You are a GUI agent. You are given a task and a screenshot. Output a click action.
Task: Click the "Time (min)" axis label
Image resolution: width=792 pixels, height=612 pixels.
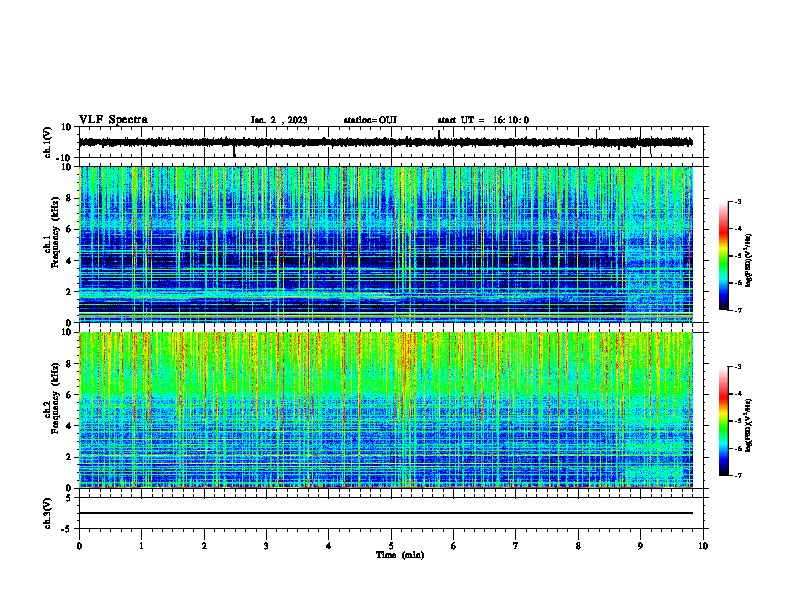tap(400, 555)
